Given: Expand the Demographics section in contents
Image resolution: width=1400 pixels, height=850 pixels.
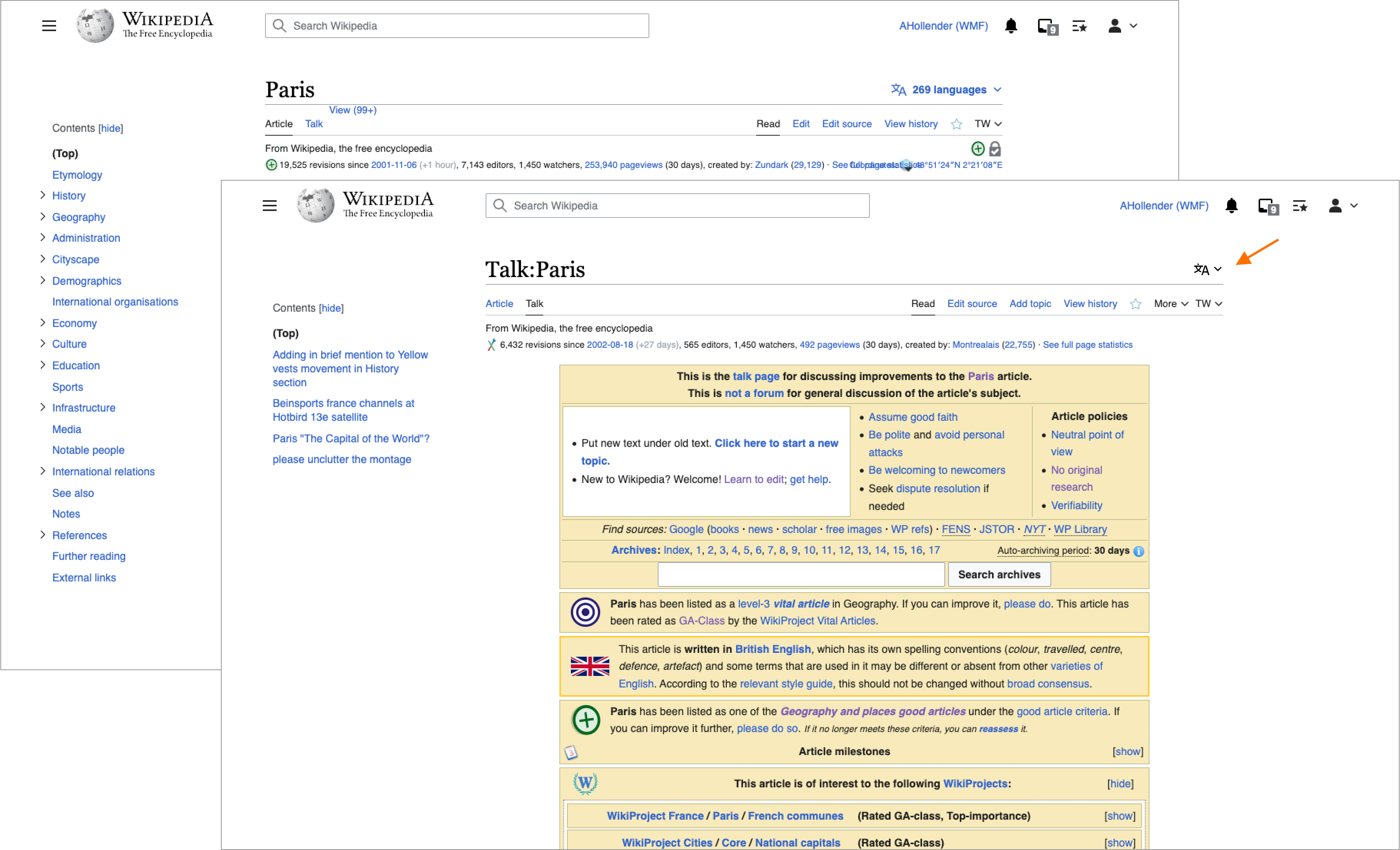Looking at the screenshot, I should (43, 281).
